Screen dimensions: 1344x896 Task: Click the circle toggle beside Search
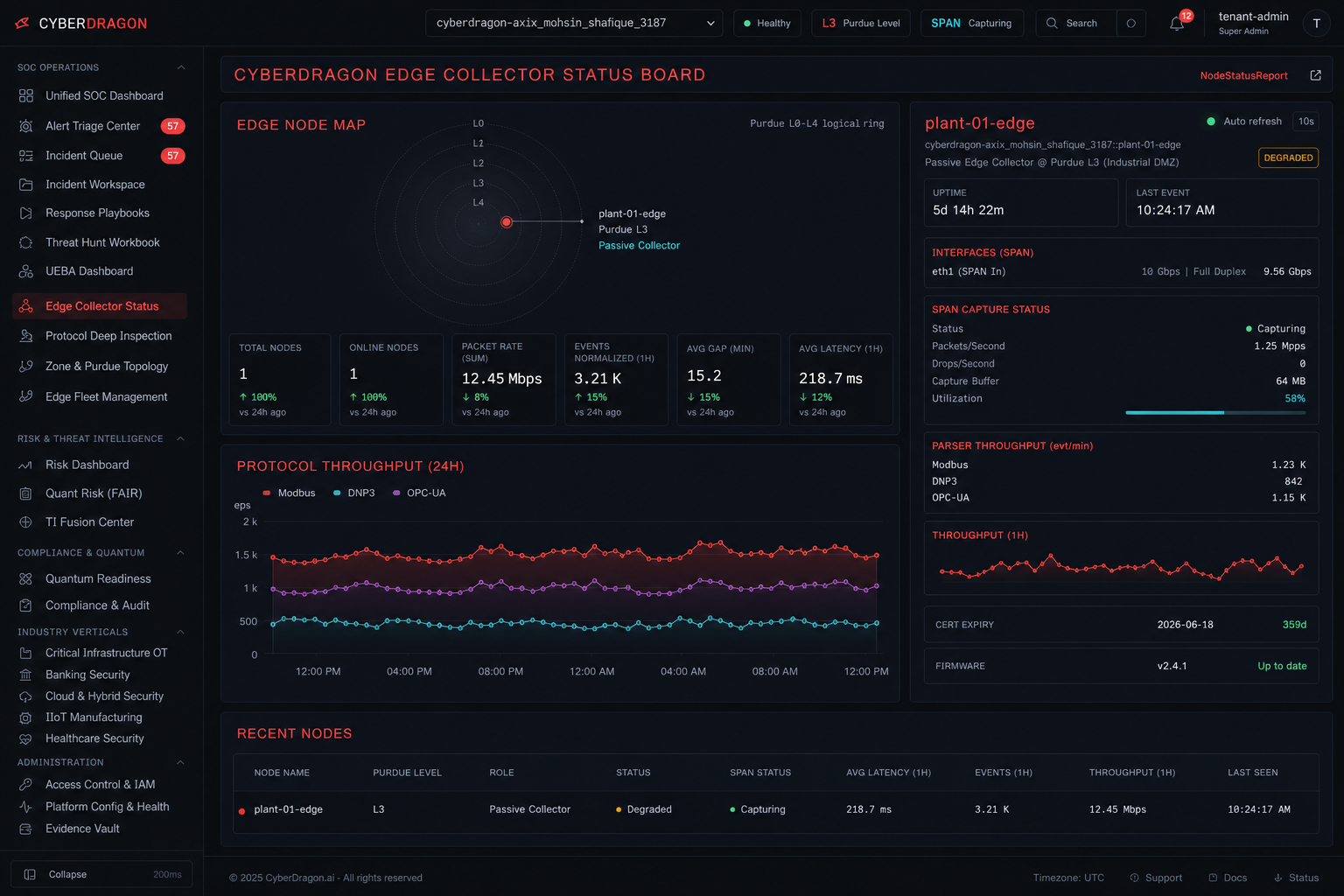point(1131,24)
